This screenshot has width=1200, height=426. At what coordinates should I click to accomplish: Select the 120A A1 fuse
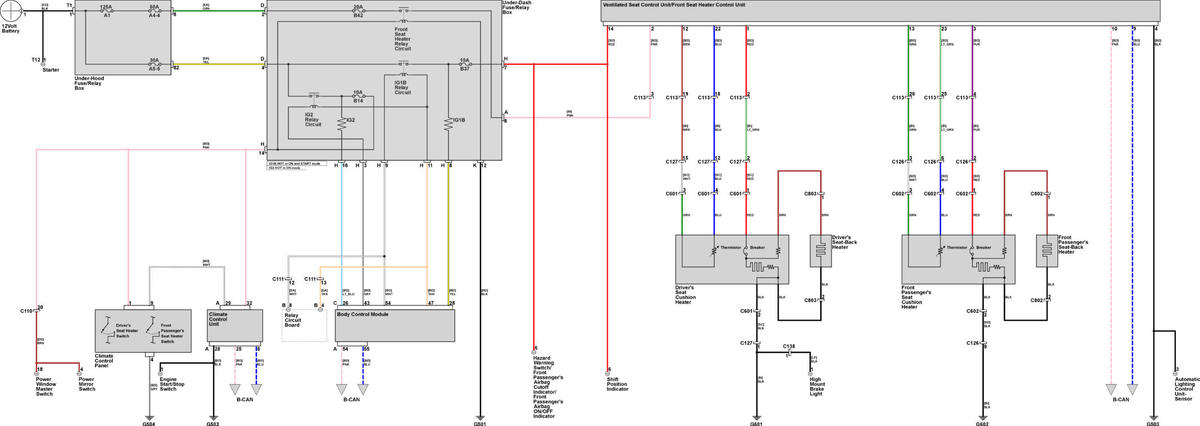click(x=106, y=11)
